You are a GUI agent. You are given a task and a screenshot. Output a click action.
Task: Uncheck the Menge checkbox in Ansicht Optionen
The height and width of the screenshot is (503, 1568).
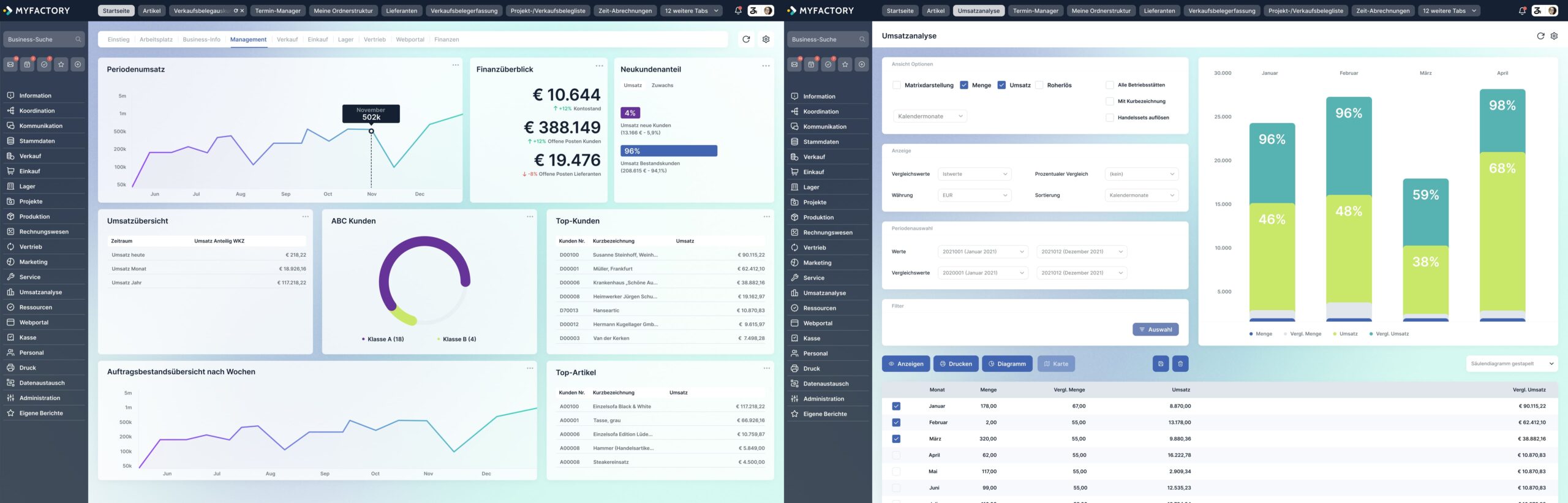pos(964,85)
